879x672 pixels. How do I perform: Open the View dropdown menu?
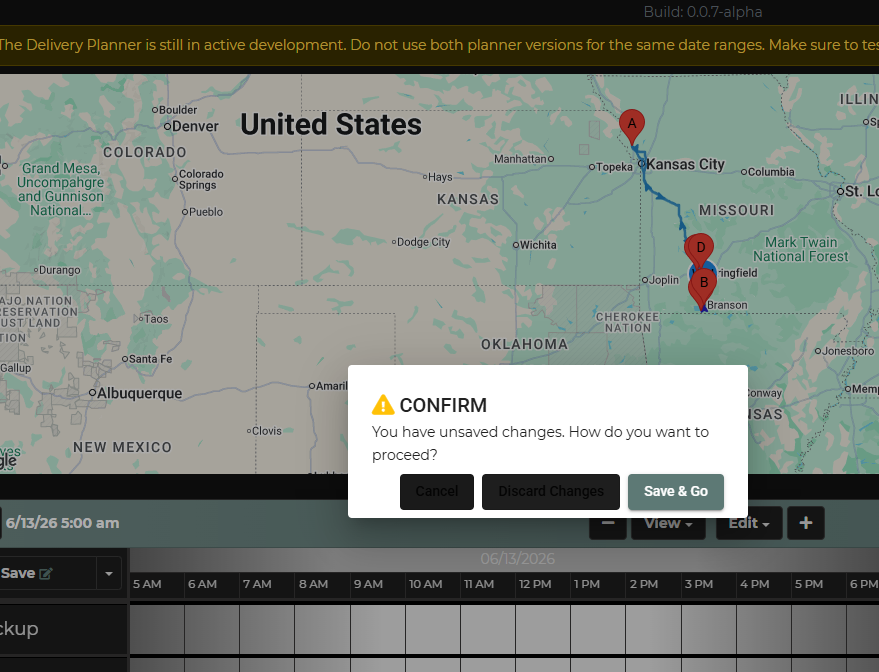point(668,523)
